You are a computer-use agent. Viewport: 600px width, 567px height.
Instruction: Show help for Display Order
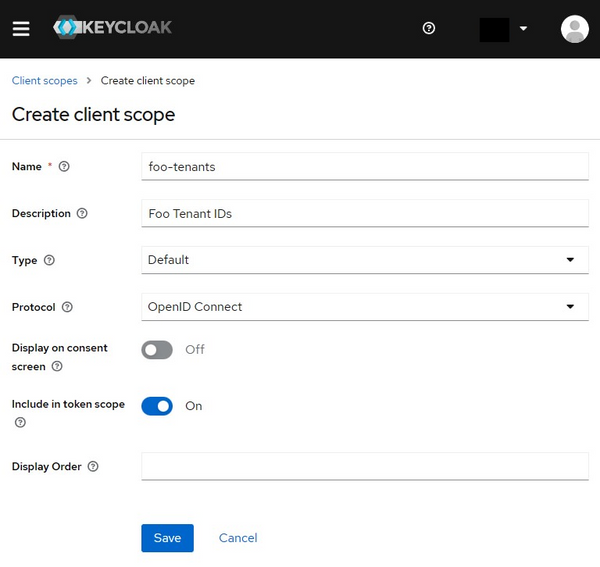(x=93, y=466)
